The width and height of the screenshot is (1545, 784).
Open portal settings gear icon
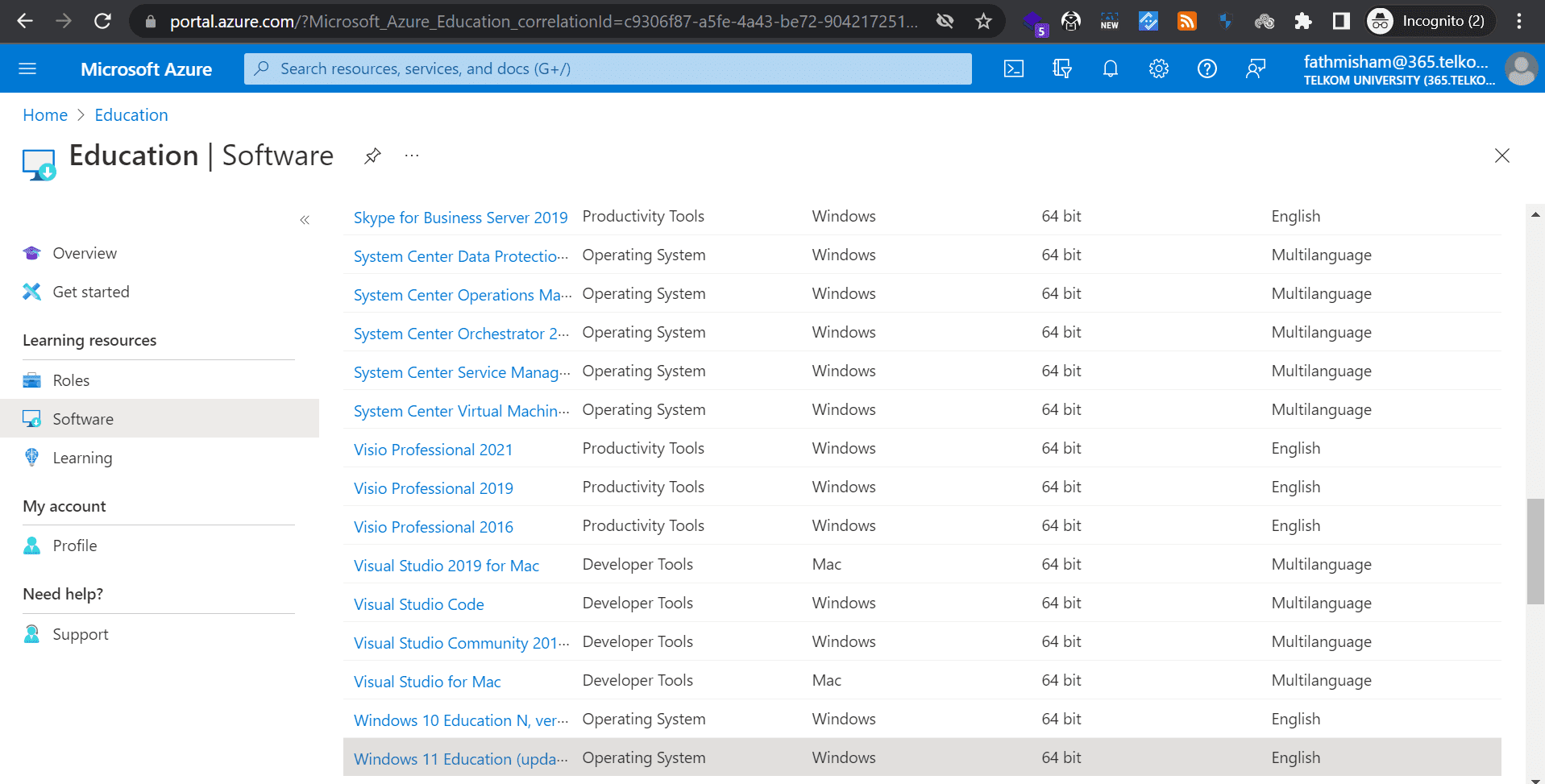point(1158,69)
